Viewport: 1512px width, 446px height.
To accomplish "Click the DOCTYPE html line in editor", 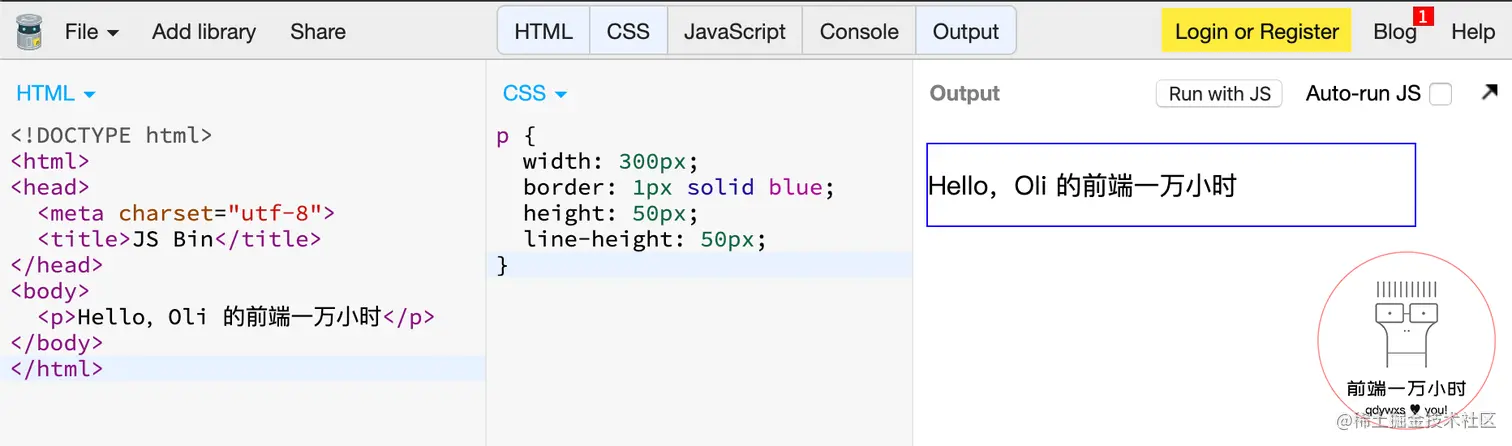I will click(x=112, y=135).
